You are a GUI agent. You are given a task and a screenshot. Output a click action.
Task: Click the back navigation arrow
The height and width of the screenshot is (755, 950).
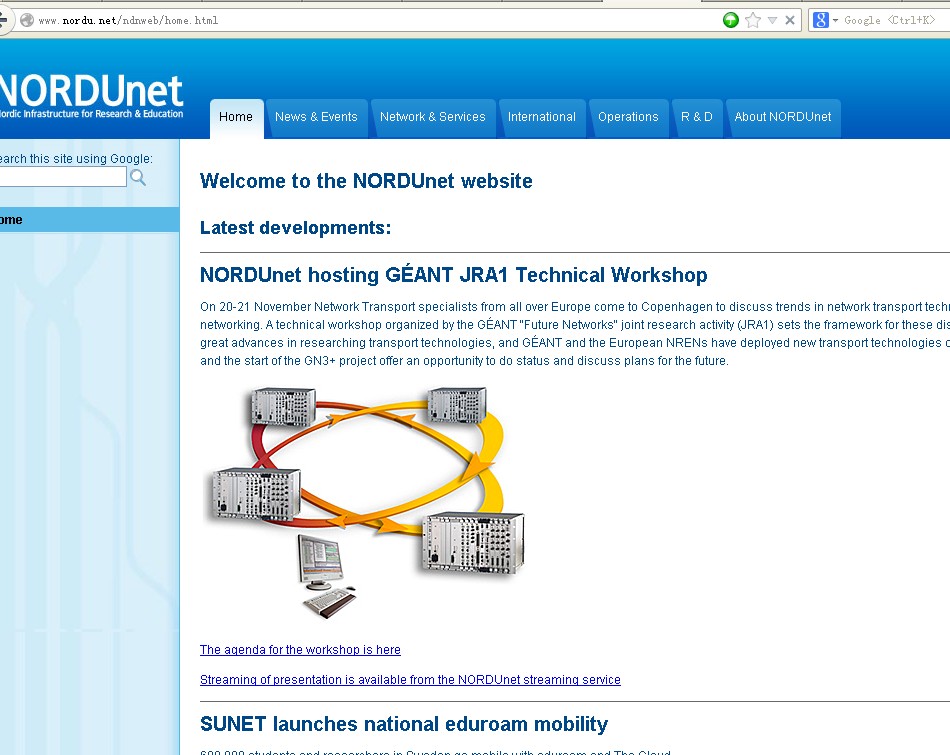(3, 20)
